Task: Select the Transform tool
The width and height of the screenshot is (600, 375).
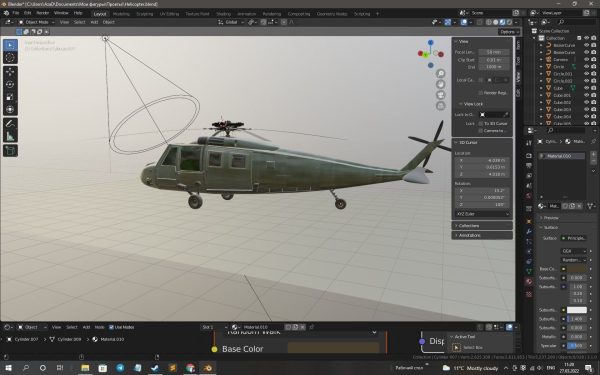Action: click(x=10, y=109)
